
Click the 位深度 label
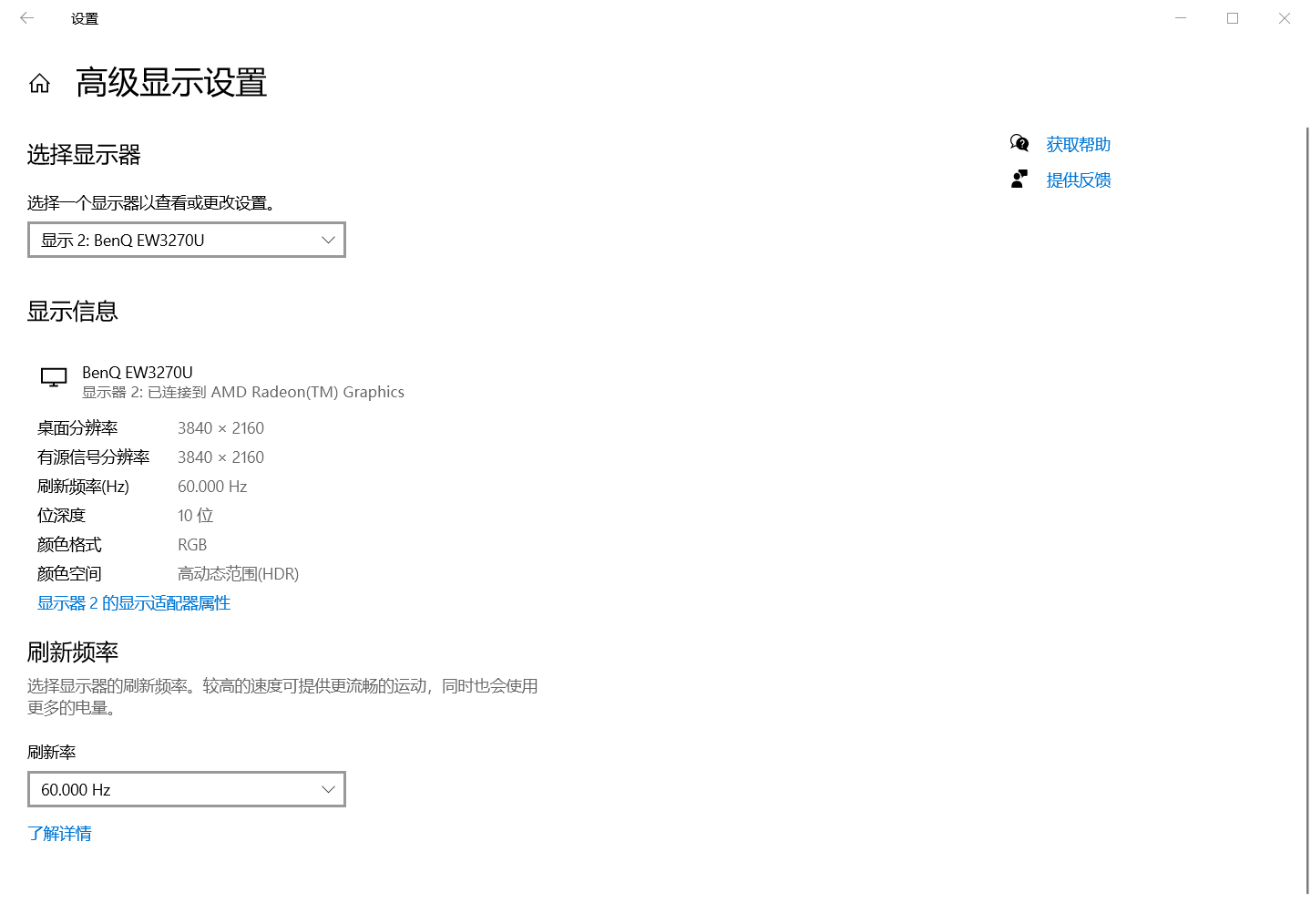click(x=61, y=516)
